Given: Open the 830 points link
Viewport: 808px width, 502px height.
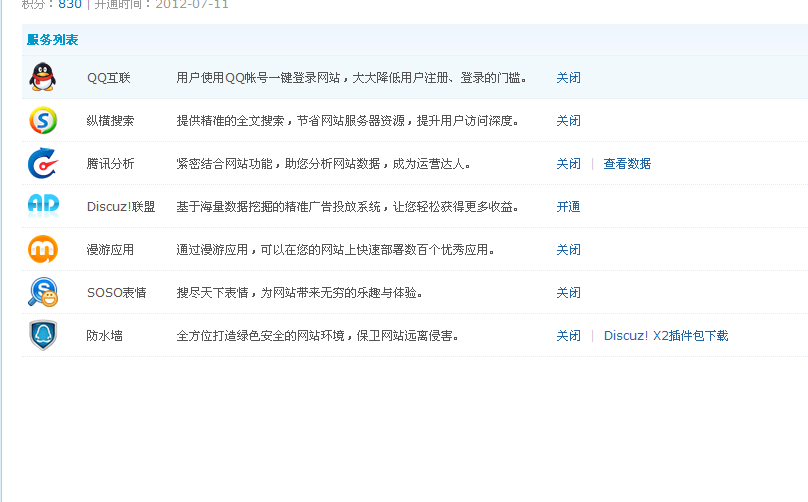Looking at the screenshot, I should (70, 4).
